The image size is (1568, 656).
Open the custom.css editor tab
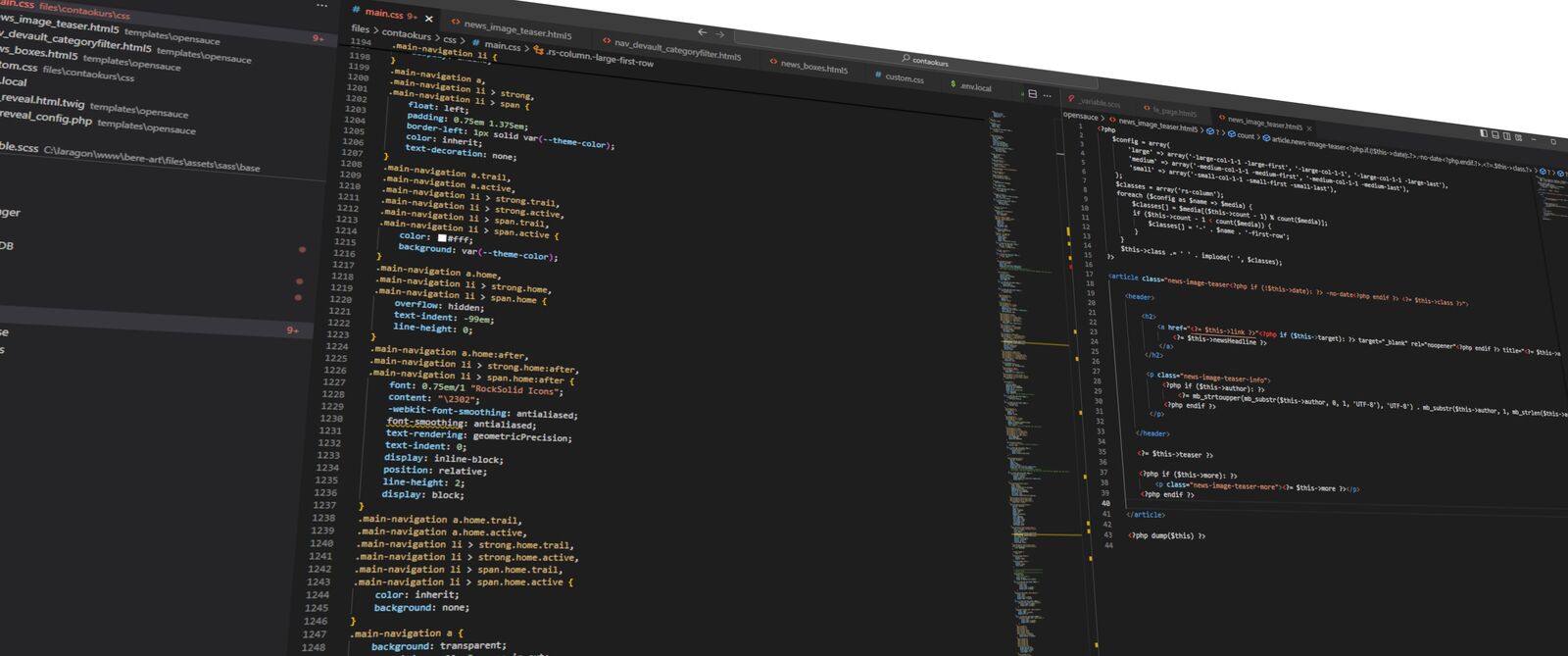tap(899, 77)
